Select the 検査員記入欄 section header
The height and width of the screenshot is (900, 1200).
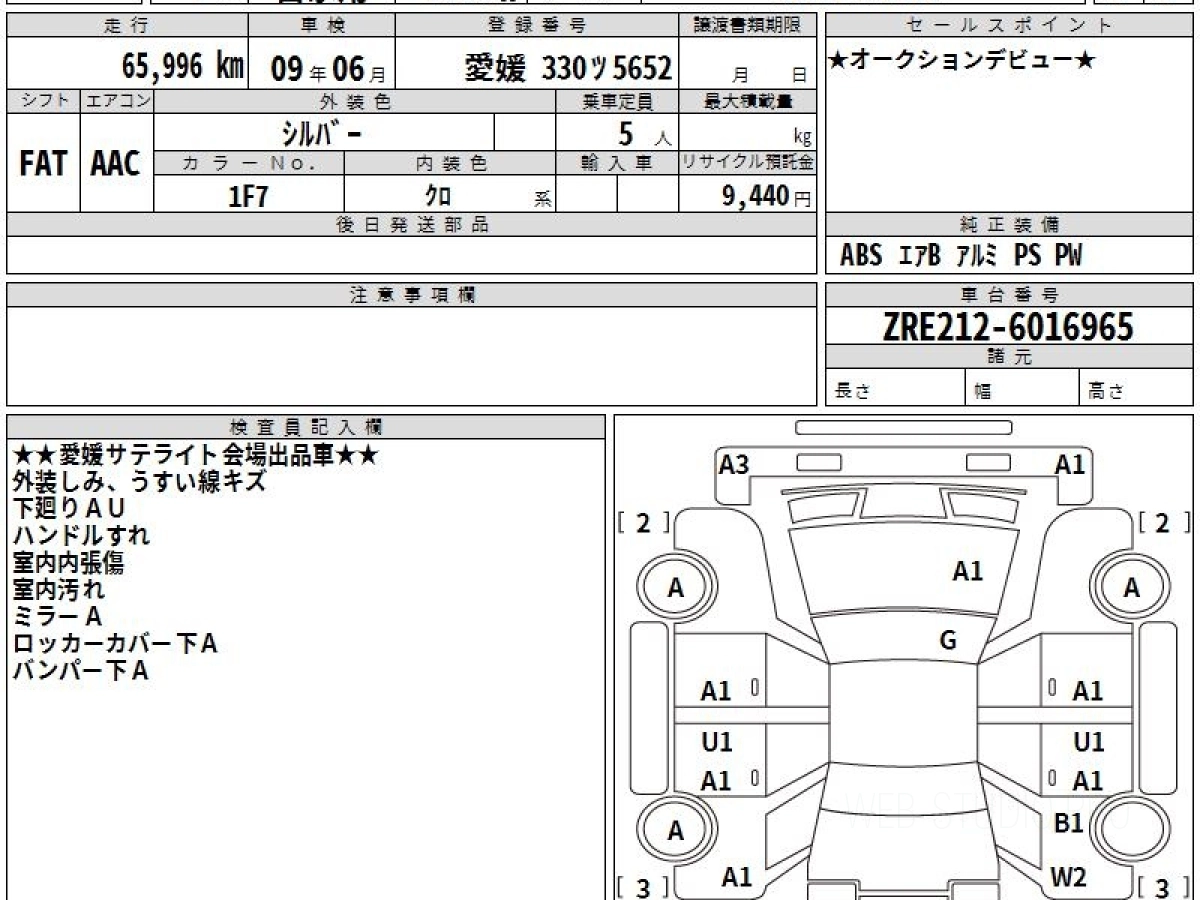pyautogui.click(x=306, y=427)
